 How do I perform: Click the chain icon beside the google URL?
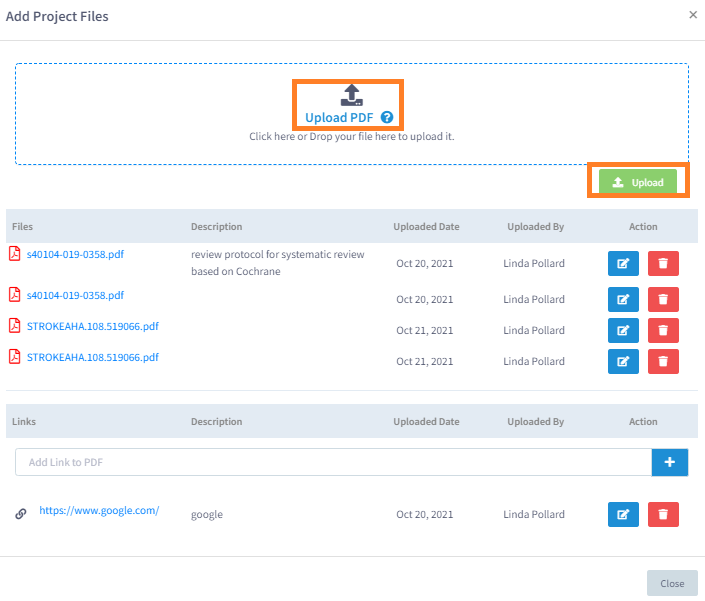pyautogui.click(x=21, y=514)
